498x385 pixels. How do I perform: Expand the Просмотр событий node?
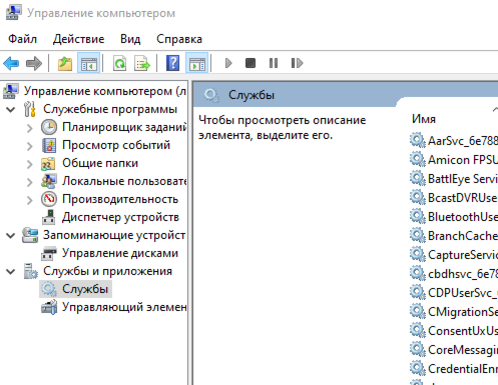click(x=30, y=146)
